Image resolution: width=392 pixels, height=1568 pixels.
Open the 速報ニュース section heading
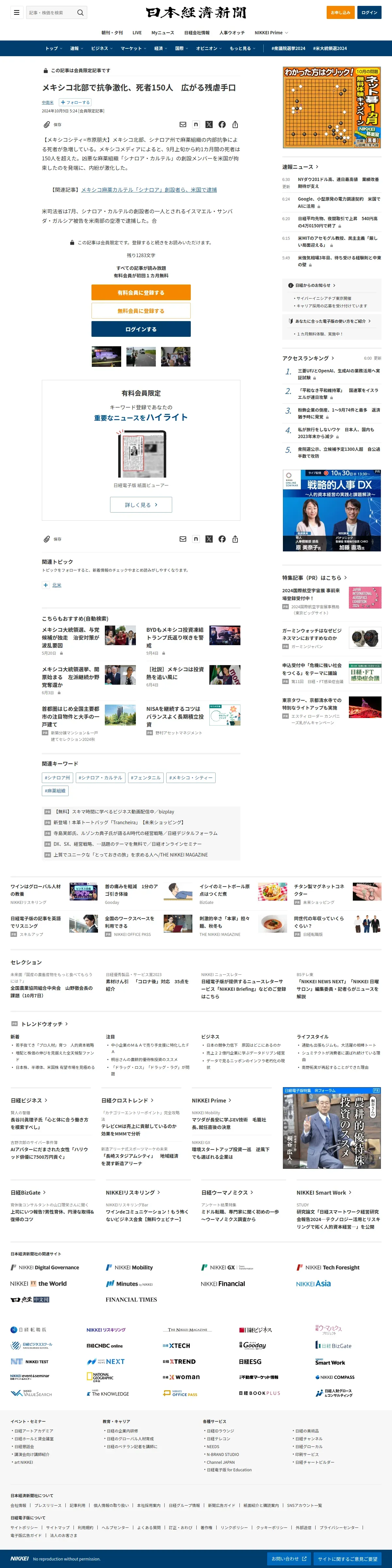[x=300, y=167]
